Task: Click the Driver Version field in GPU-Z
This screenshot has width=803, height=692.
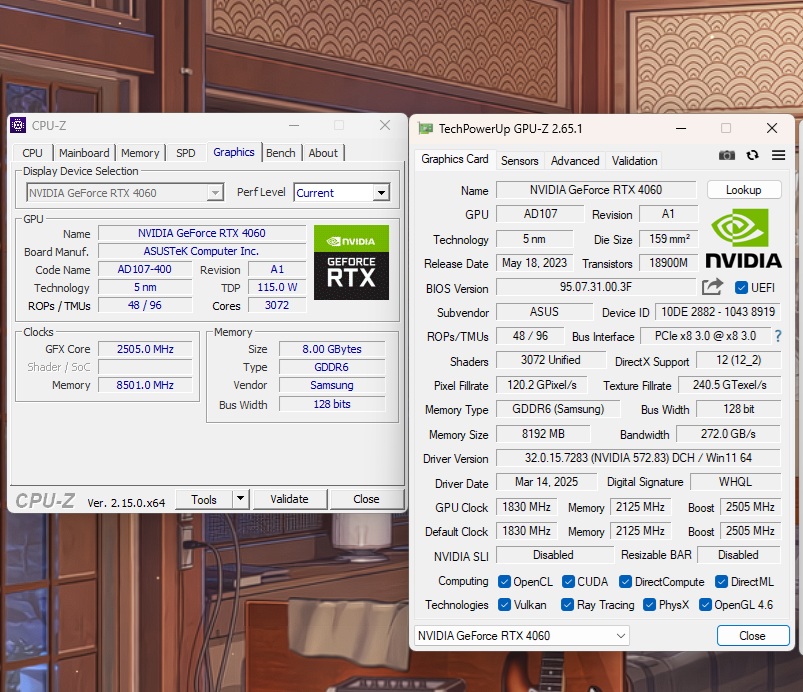Action: click(638, 458)
